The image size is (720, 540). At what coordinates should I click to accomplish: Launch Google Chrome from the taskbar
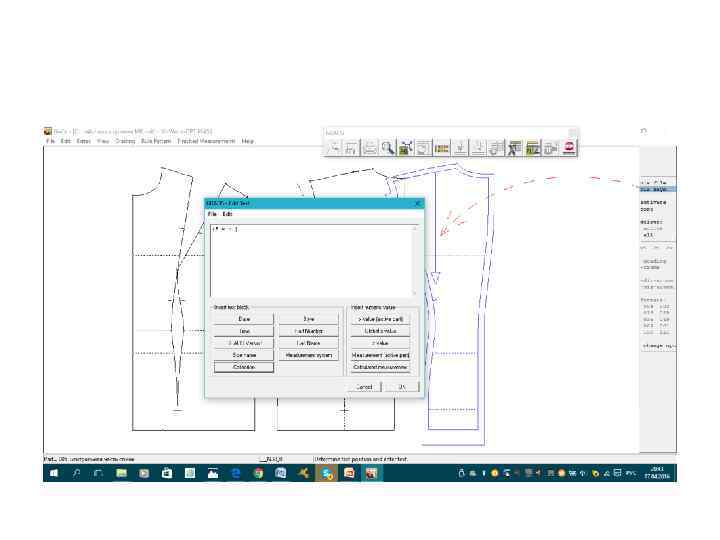[x=258, y=473]
